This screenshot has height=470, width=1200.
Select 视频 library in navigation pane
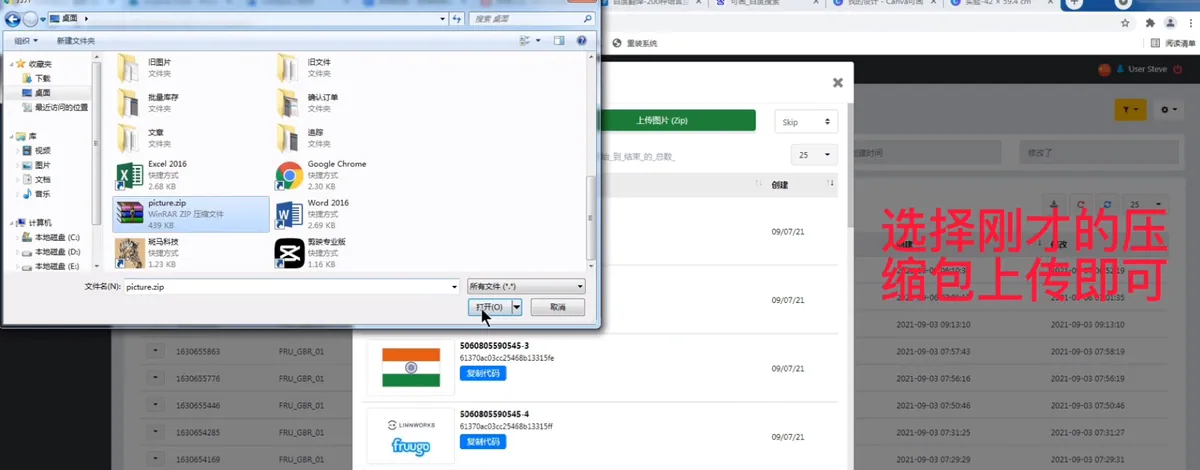36,150
